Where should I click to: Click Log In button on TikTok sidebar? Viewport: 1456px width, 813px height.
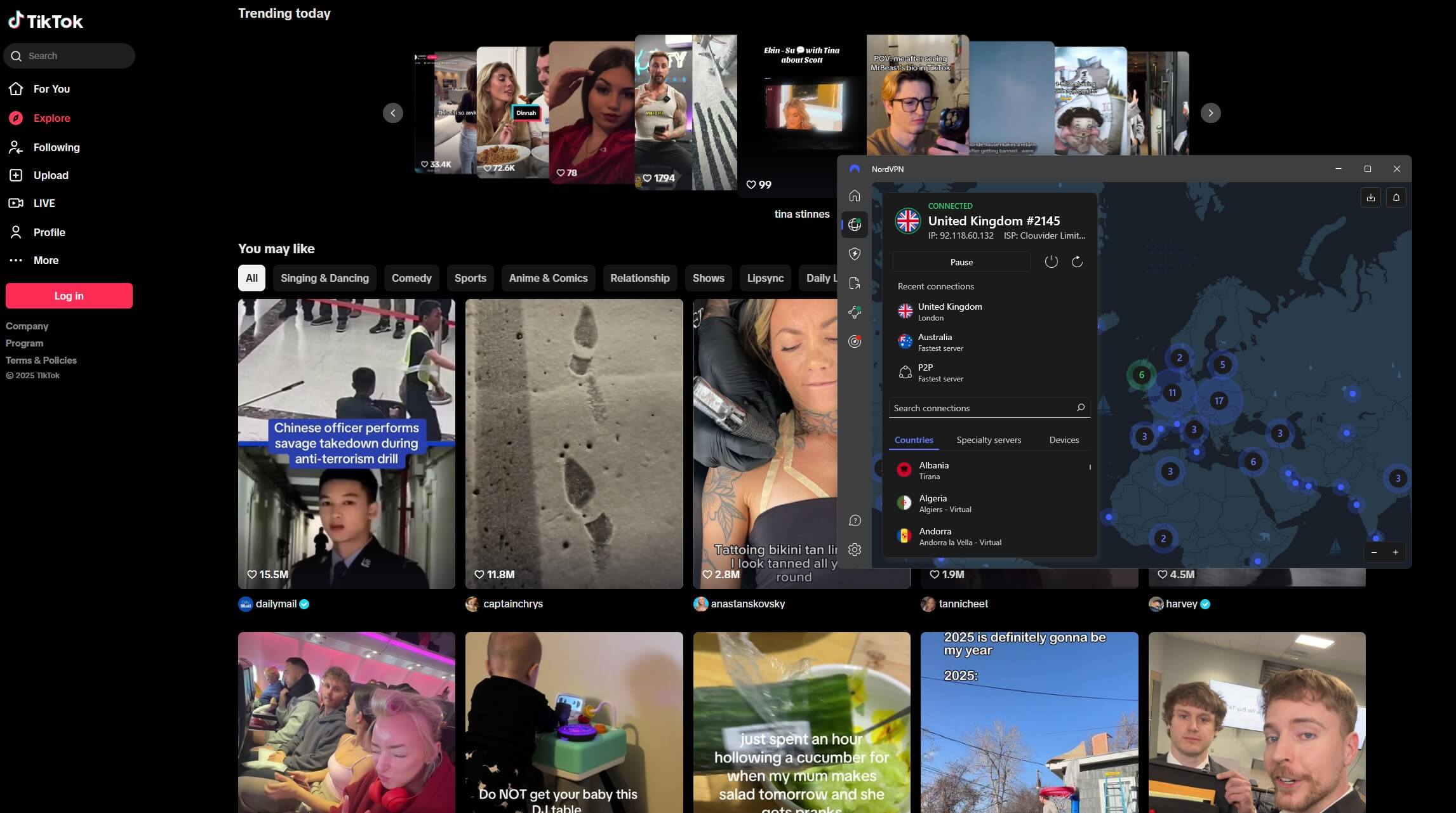tap(69, 296)
